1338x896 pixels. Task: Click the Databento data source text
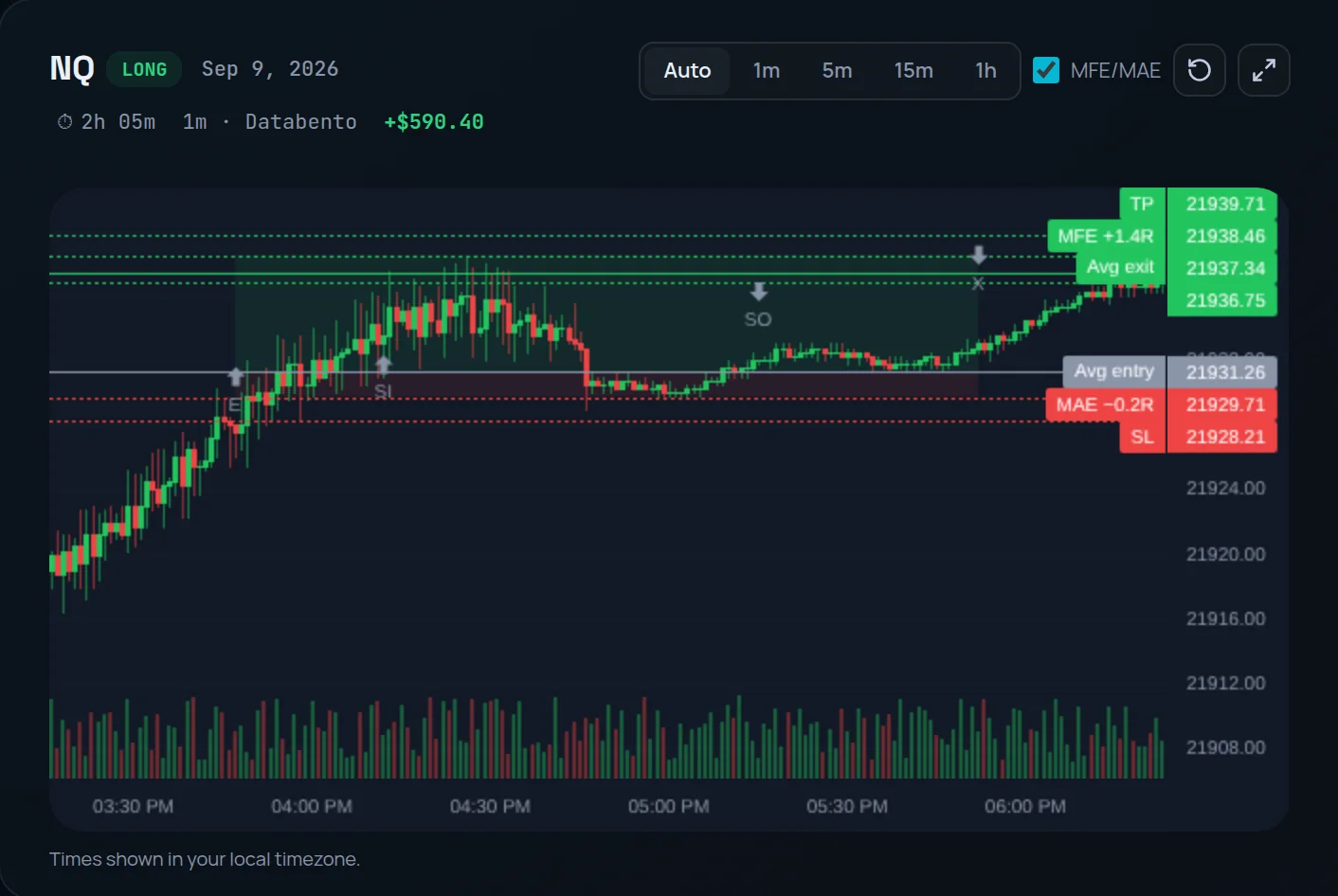[300, 122]
